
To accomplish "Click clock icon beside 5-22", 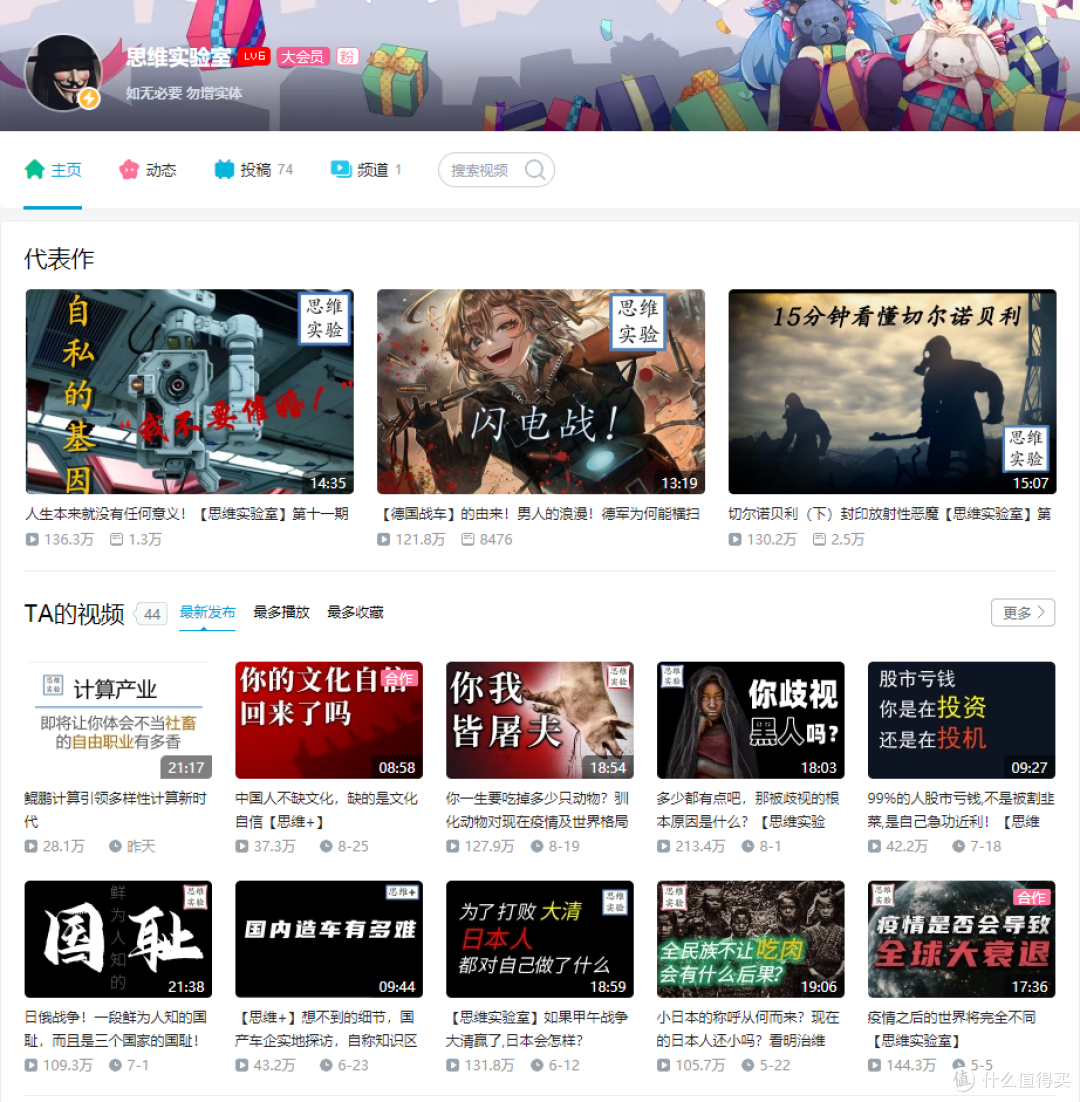I will [x=748, y=1065].
